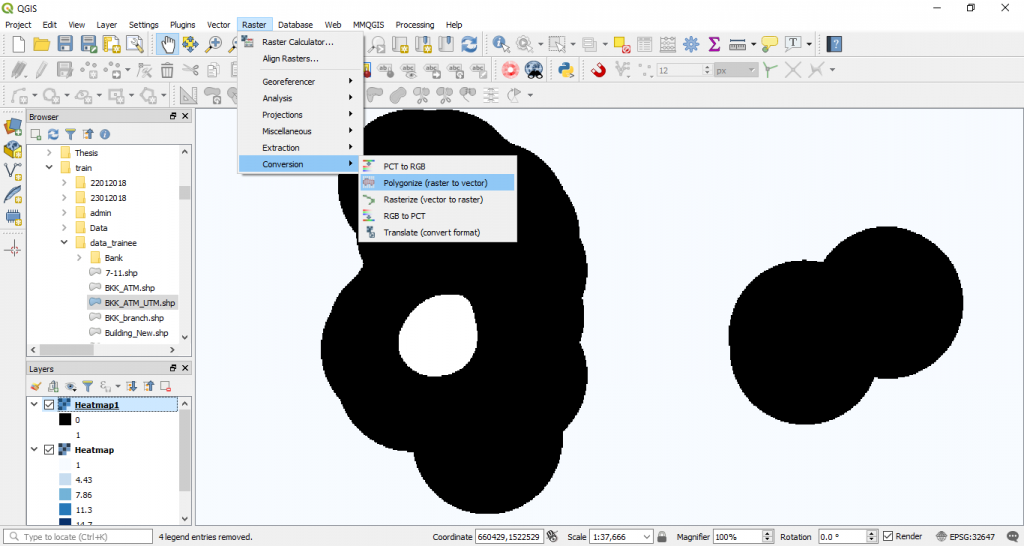Open the Help contents book icon
The width and height of the screenshot is (1024, 546).
[x=834, y=44]
